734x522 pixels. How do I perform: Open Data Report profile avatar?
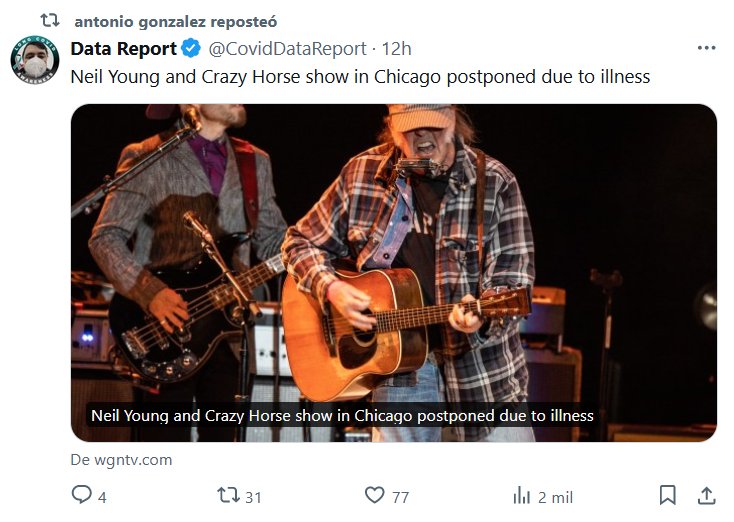35,60
